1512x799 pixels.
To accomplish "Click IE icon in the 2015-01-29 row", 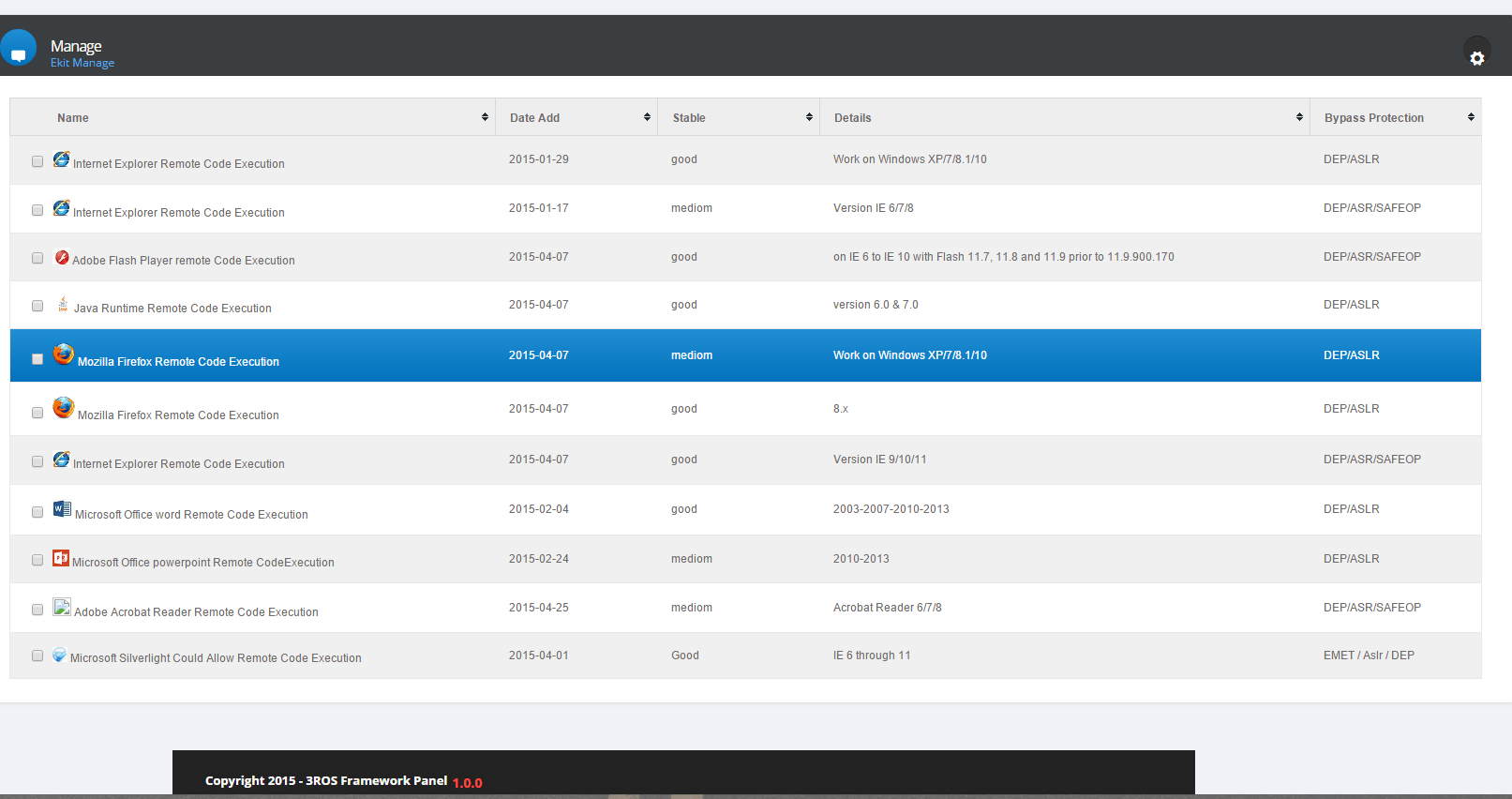I will (62, 159).
